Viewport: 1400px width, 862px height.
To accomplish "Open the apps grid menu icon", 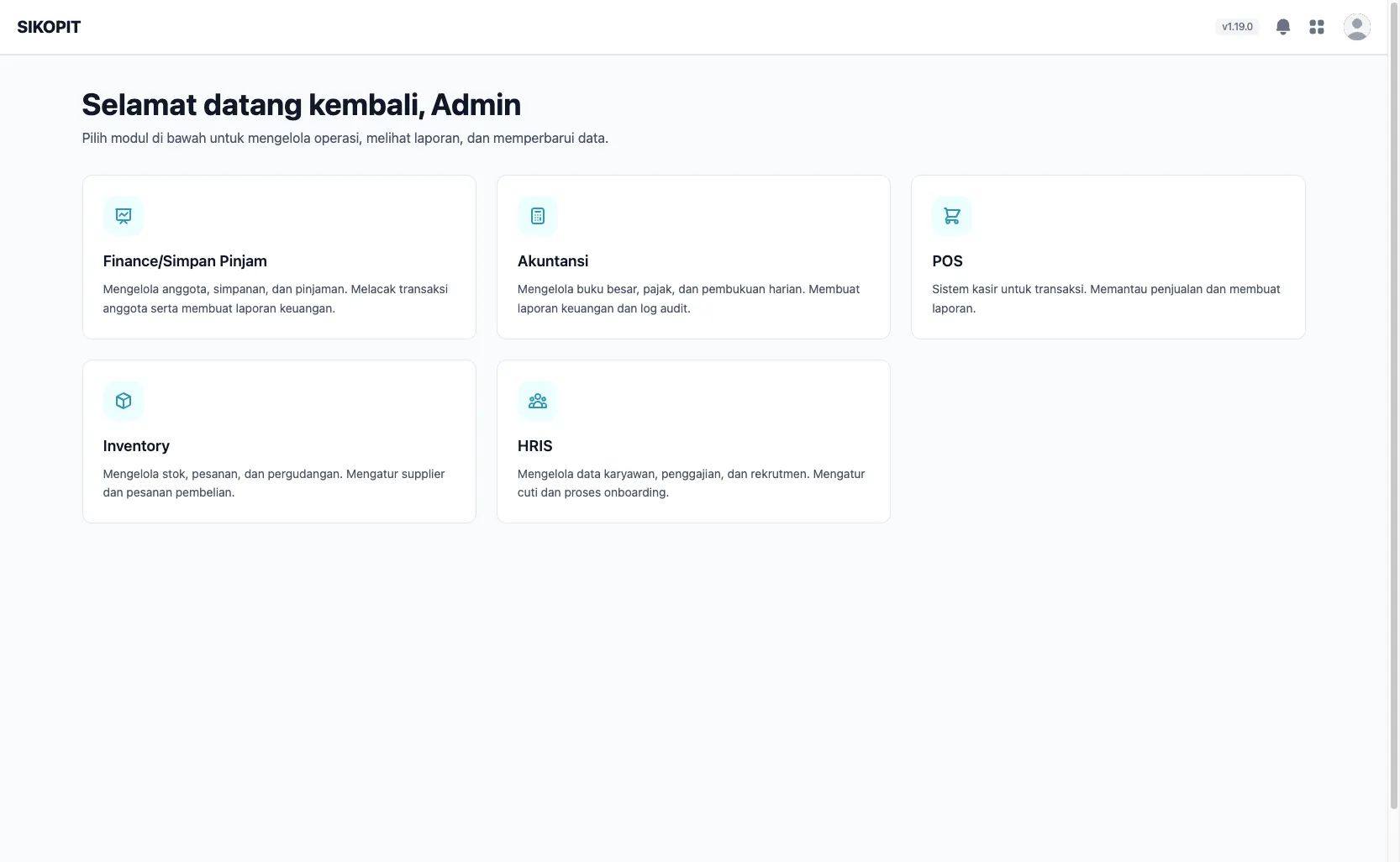I will point(1317,27).
